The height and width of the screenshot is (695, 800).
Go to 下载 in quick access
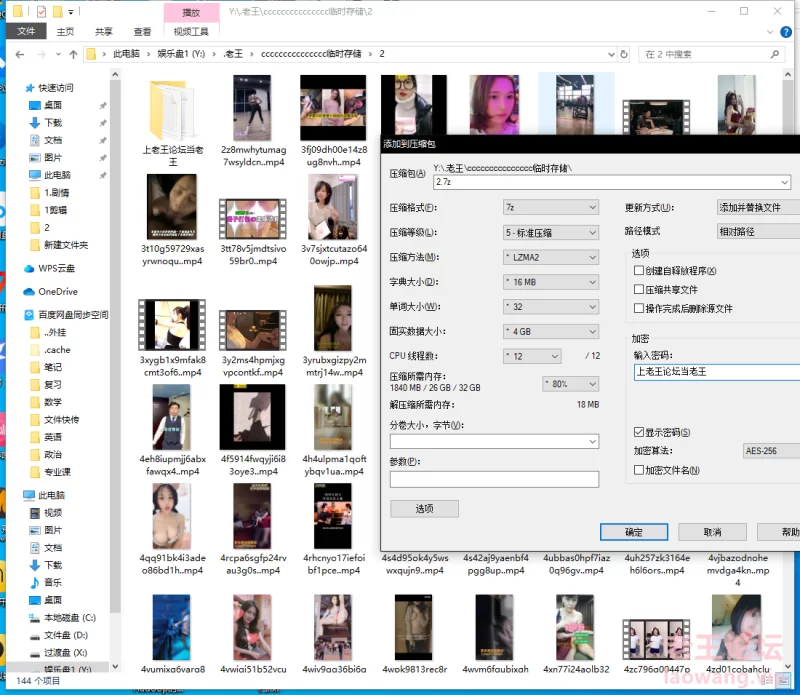(52, 122)
